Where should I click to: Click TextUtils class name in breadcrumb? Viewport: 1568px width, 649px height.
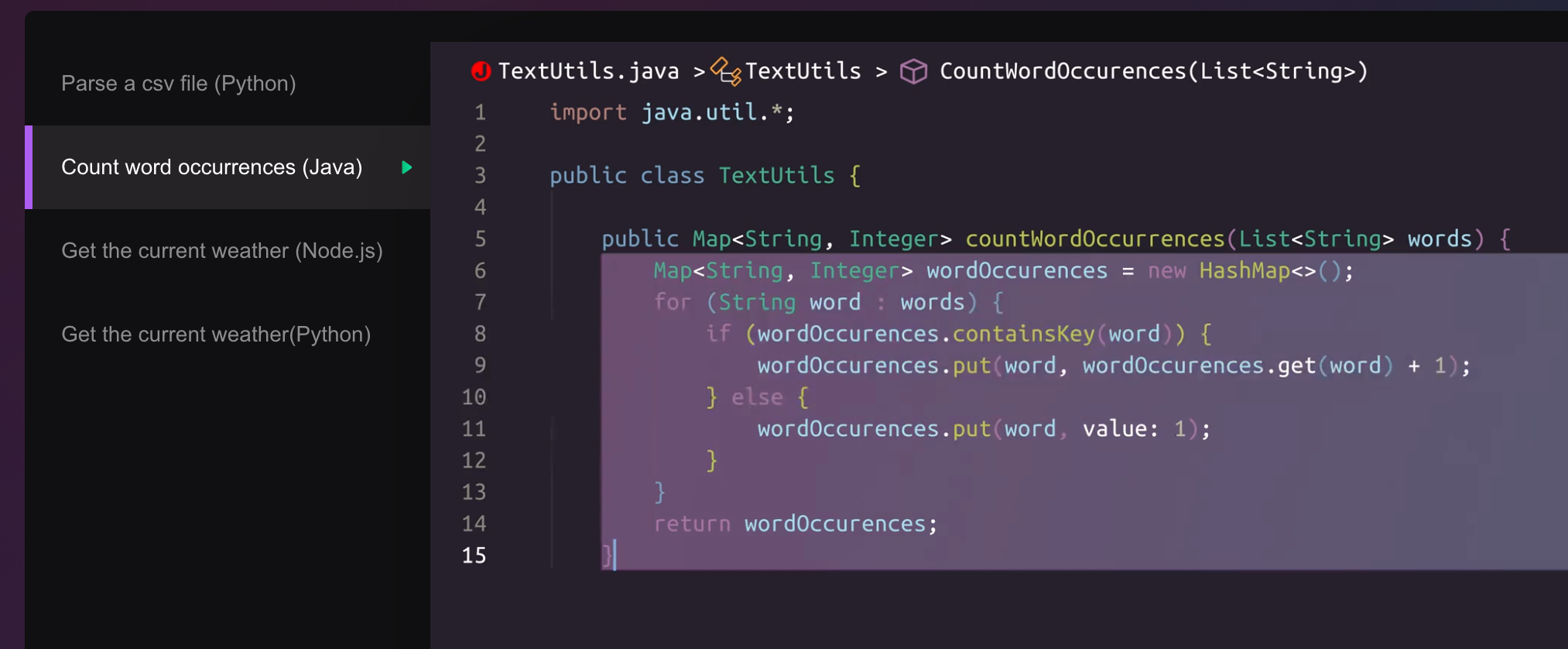803,71
